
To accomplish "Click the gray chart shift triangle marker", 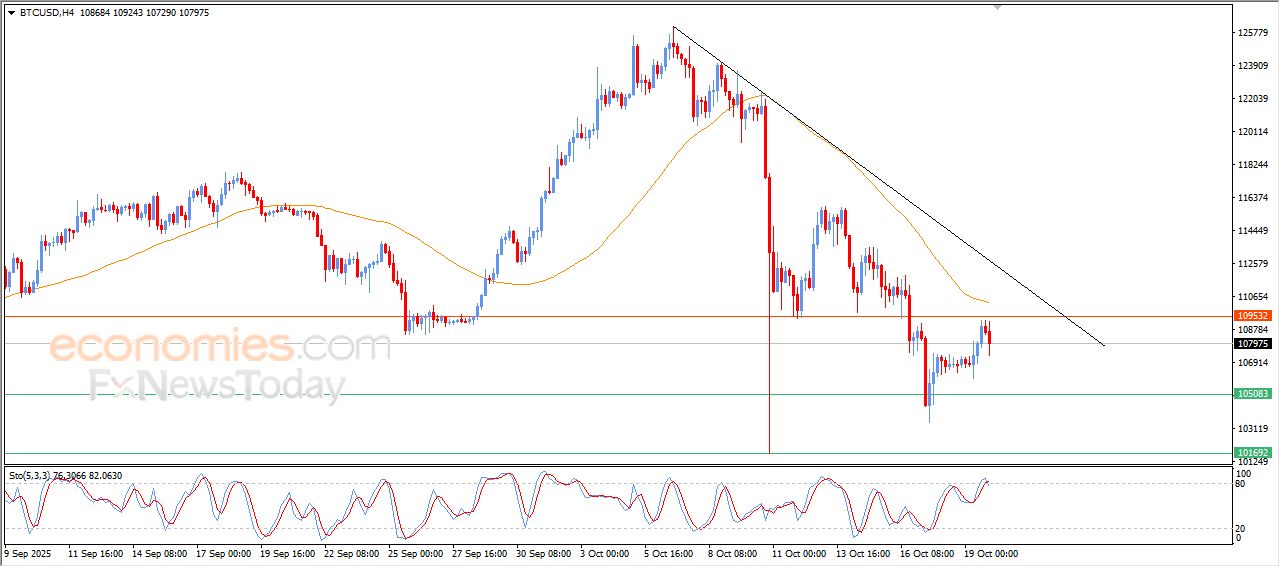I will (x=996, y=7).
